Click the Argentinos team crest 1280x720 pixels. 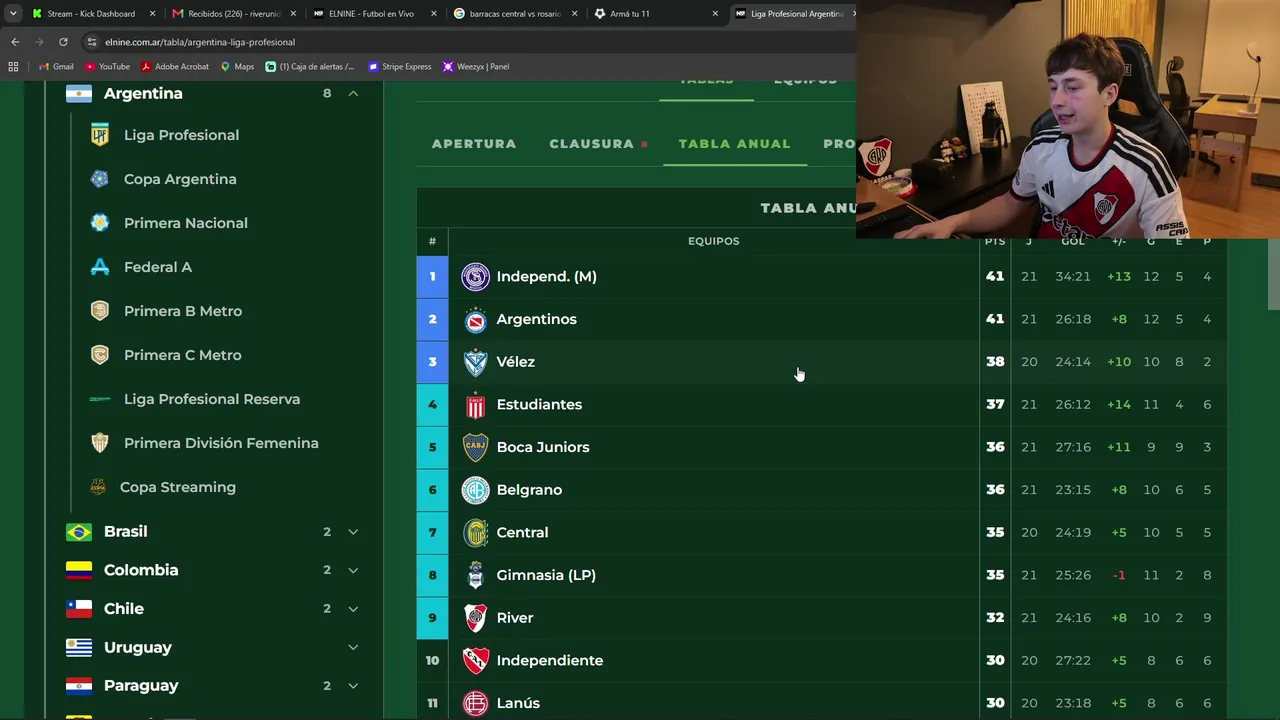pos(475,320)
